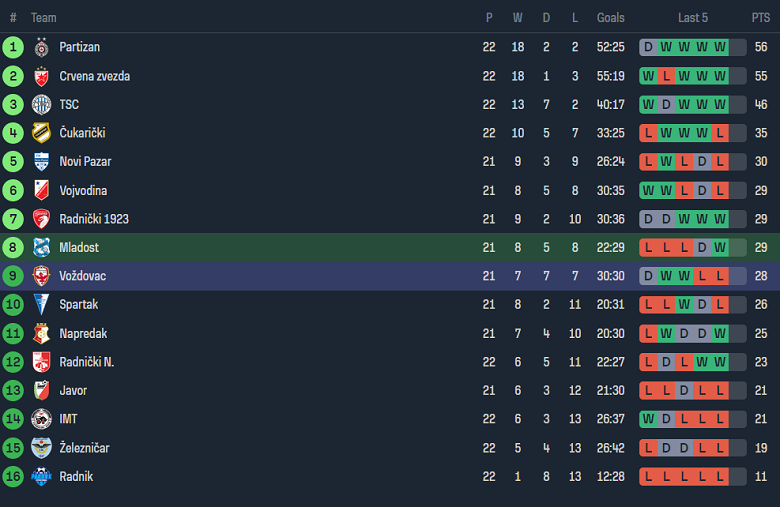
Task: Open the Spartak team page link
Action: pos(79,305)
